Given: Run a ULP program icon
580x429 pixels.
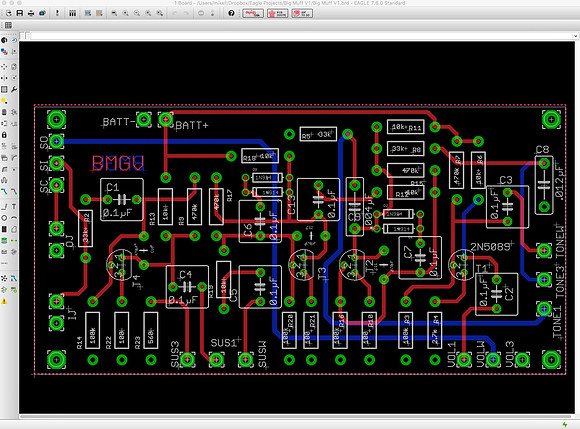Looking at the screenshot, I should tap(99, 13).
